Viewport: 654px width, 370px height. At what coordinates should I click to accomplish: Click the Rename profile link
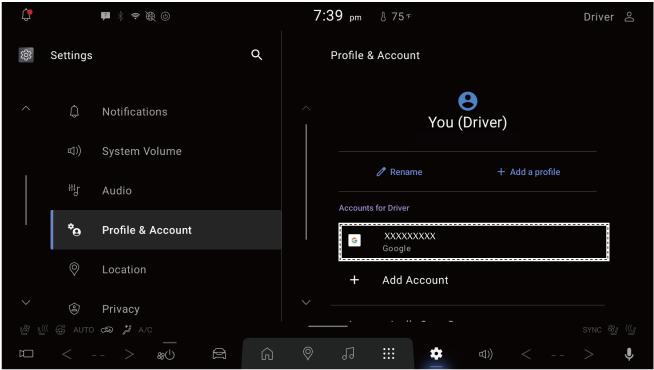(x=399, y=172)
